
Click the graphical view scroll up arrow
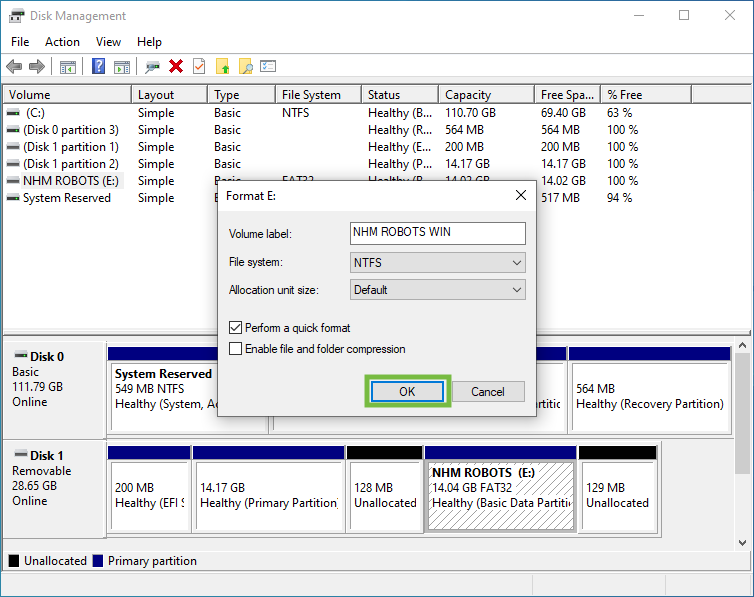[742, 345]
